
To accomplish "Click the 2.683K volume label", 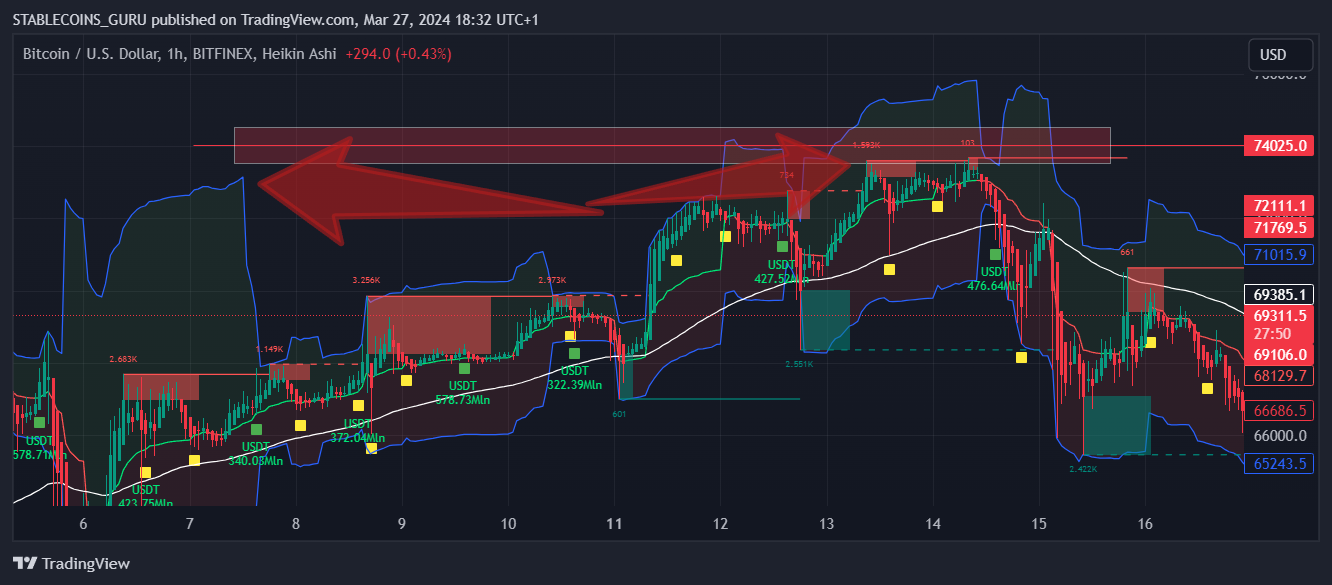I will point(123,359).
